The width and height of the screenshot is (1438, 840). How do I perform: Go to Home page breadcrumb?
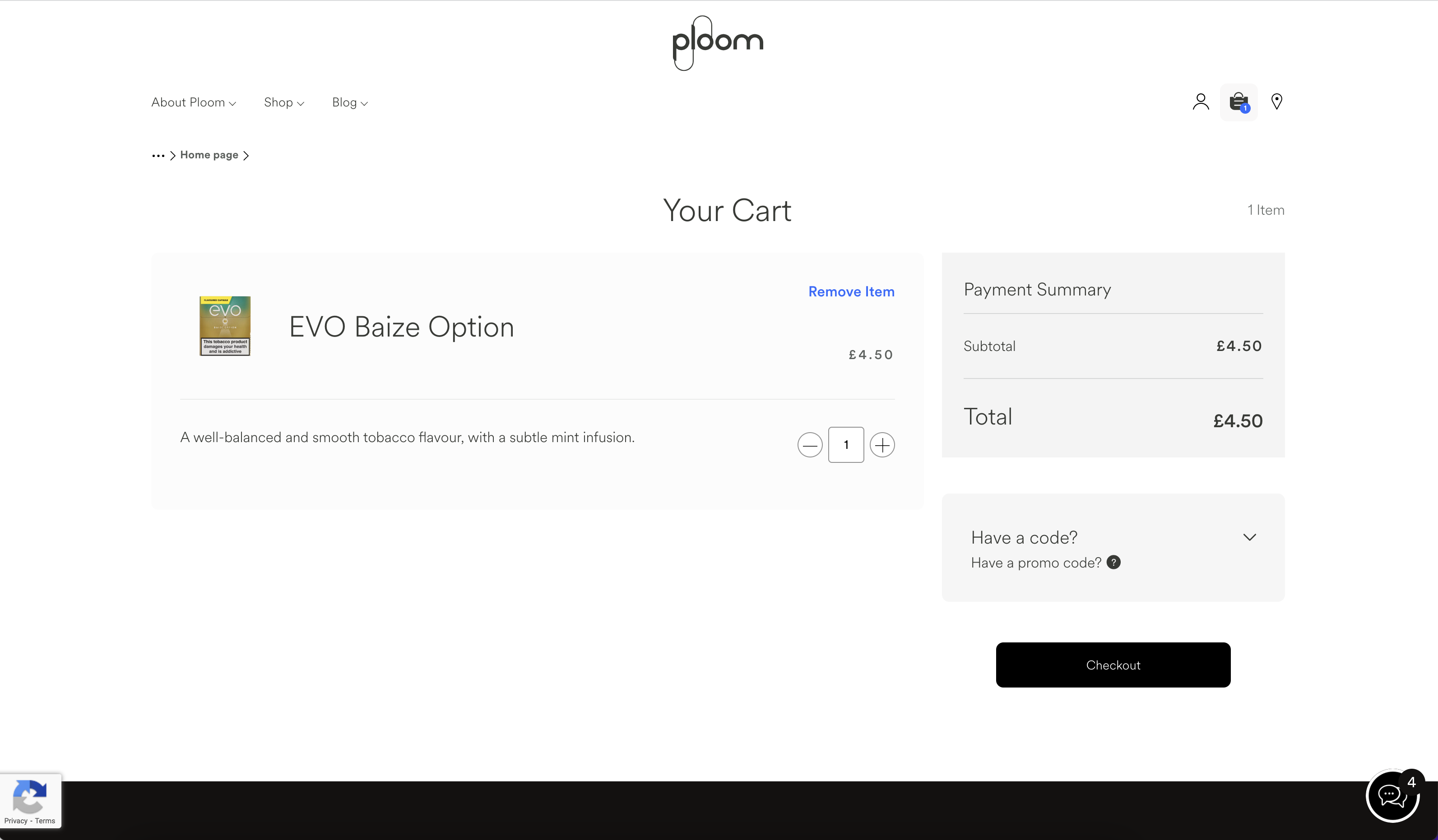click(x=209, y=155)
